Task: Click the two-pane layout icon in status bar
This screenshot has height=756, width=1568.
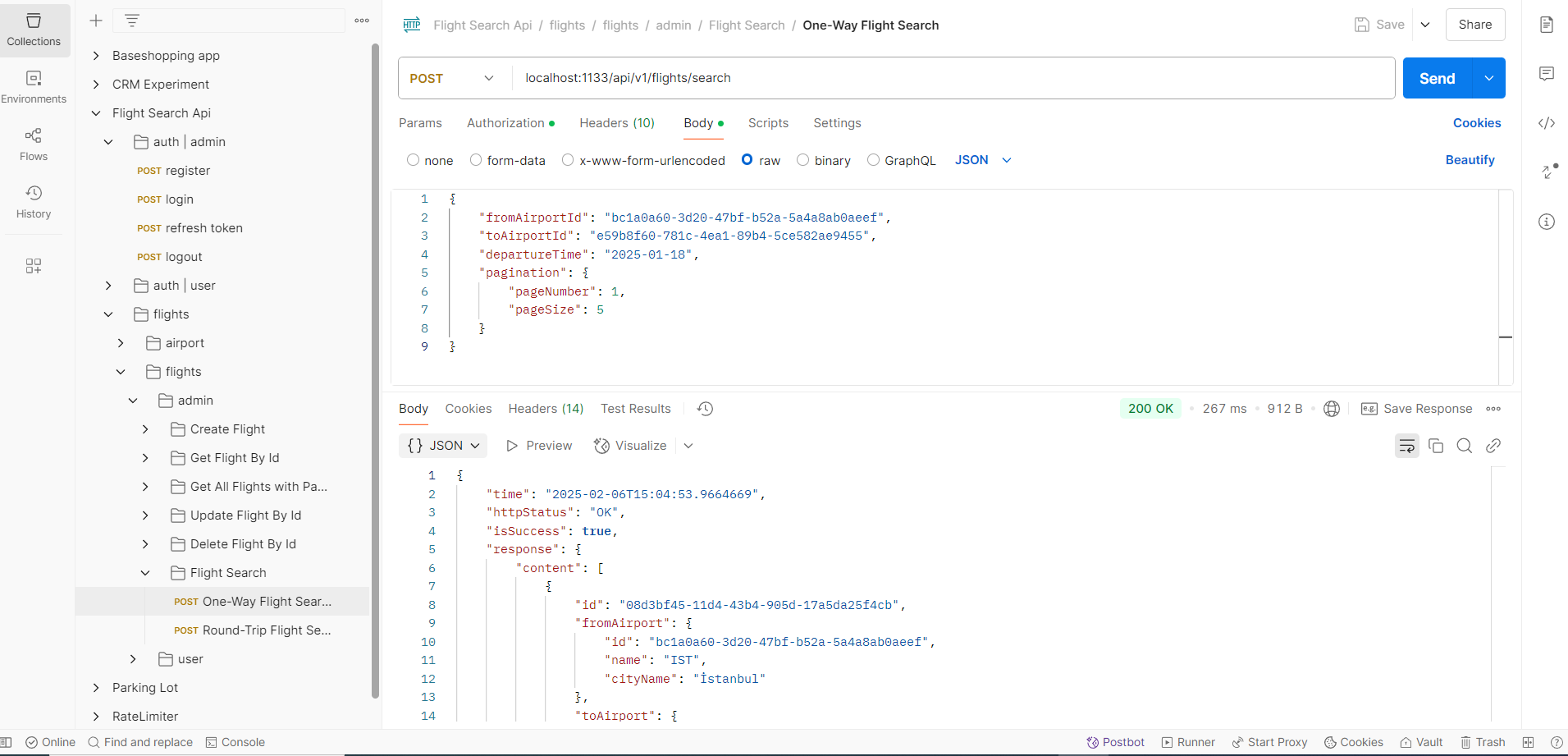Action: (x=1528, y=742)
